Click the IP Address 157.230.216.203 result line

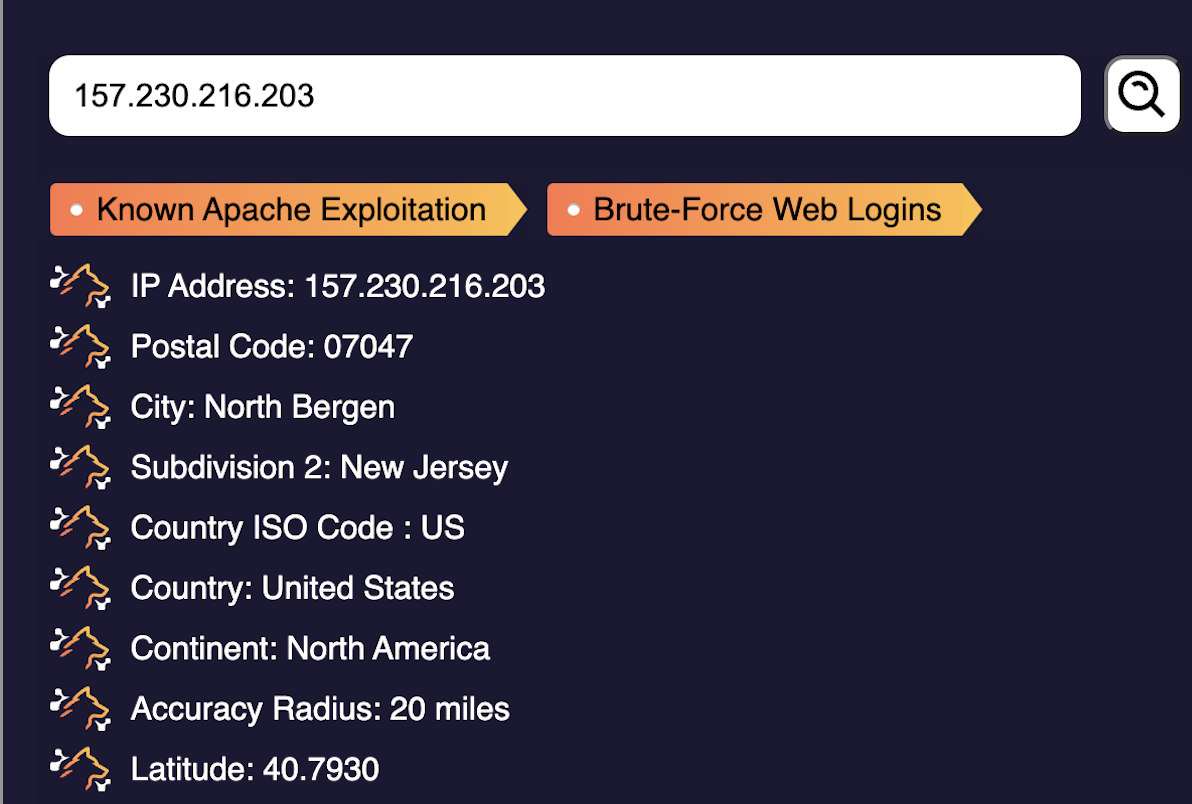pos(338,287)
